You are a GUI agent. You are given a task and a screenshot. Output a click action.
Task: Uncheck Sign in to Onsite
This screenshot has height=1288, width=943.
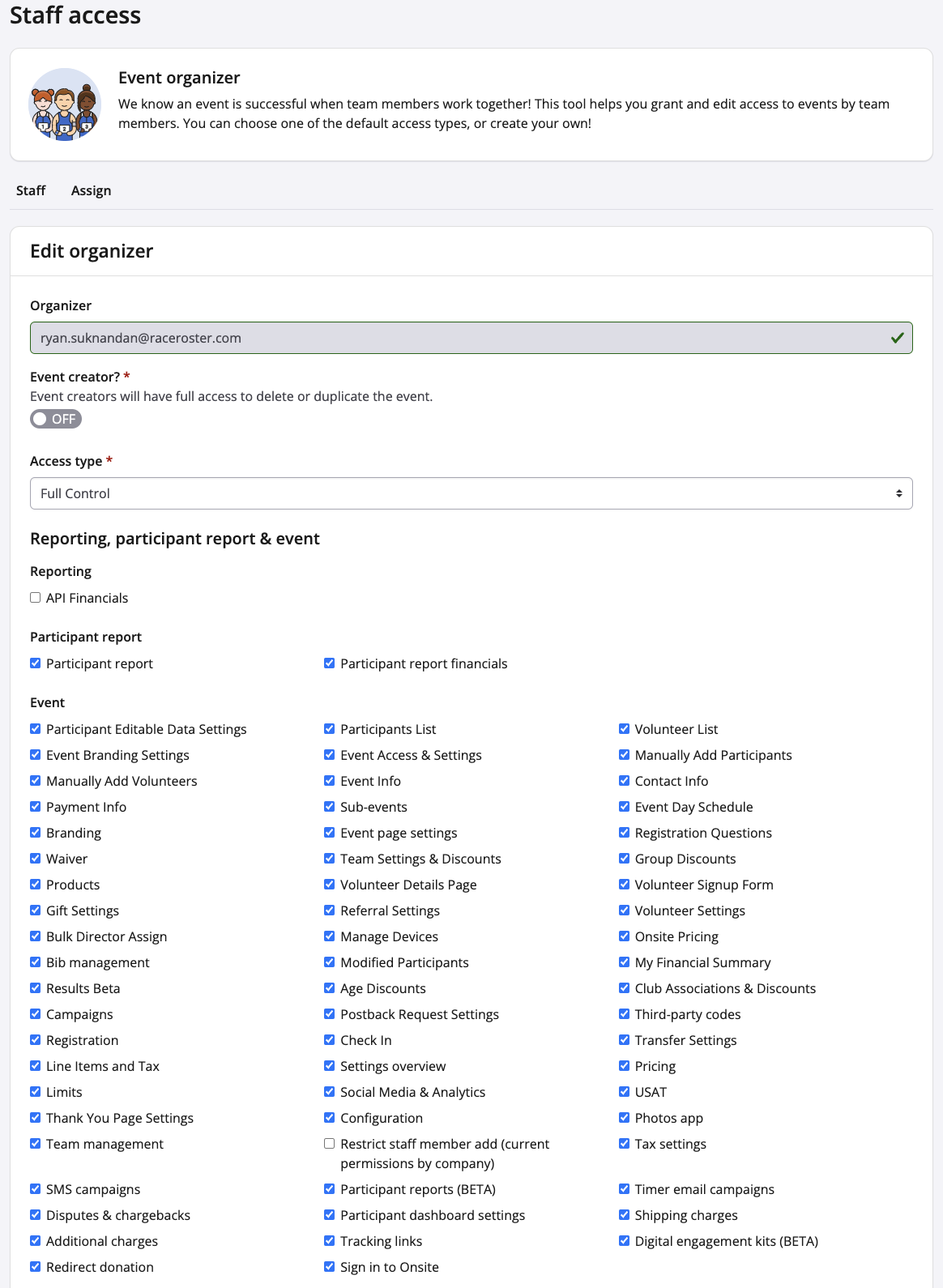click(x=330, y=1267)
